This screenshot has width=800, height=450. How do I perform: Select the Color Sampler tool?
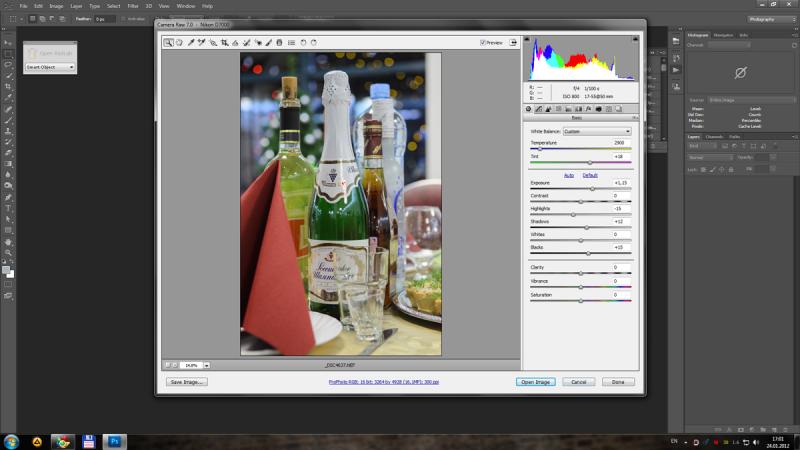pyautogui.click(x=202, y=43)
